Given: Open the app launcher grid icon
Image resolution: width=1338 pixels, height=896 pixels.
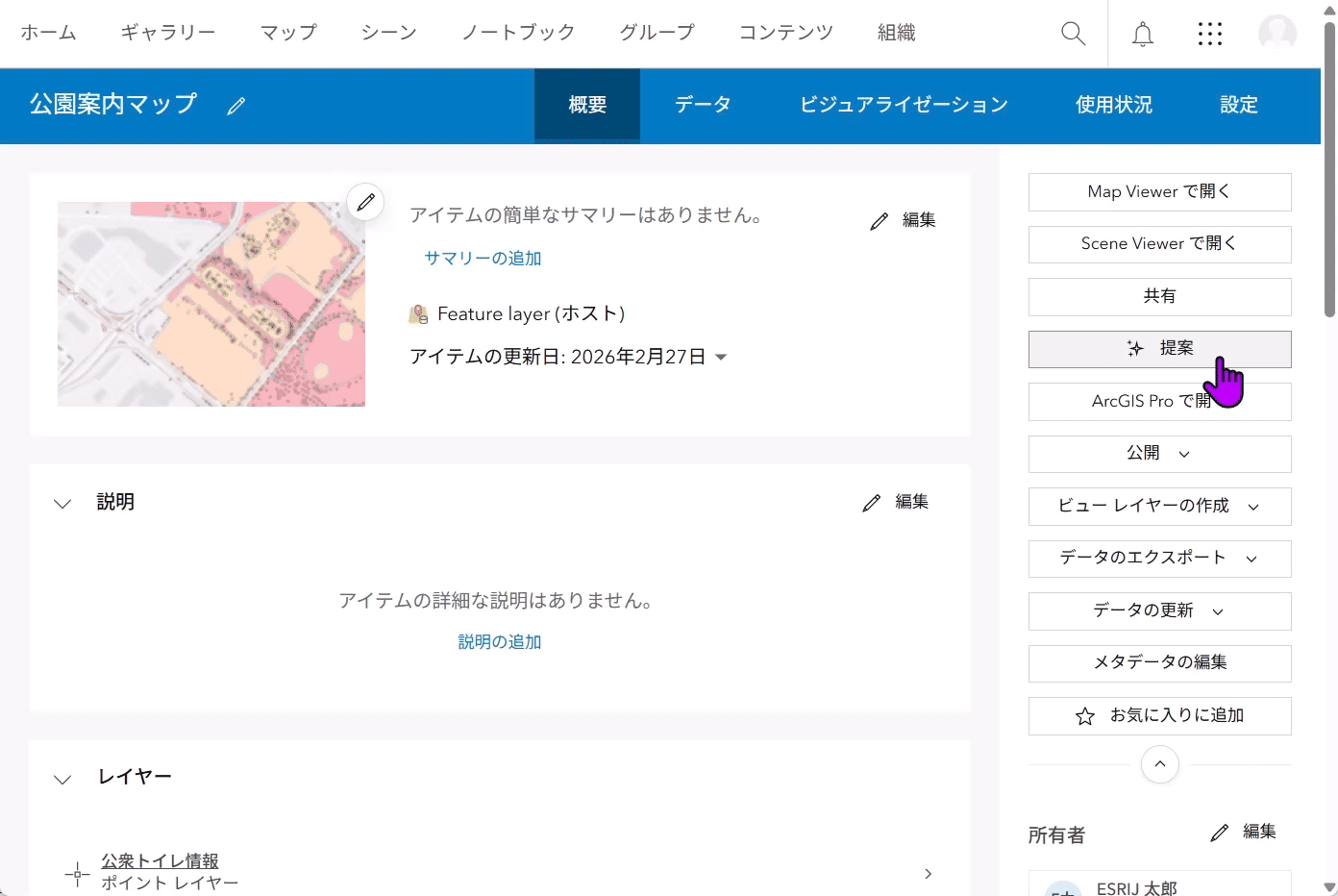Looking at the screenshot, I should click(x=1209, y=34).
